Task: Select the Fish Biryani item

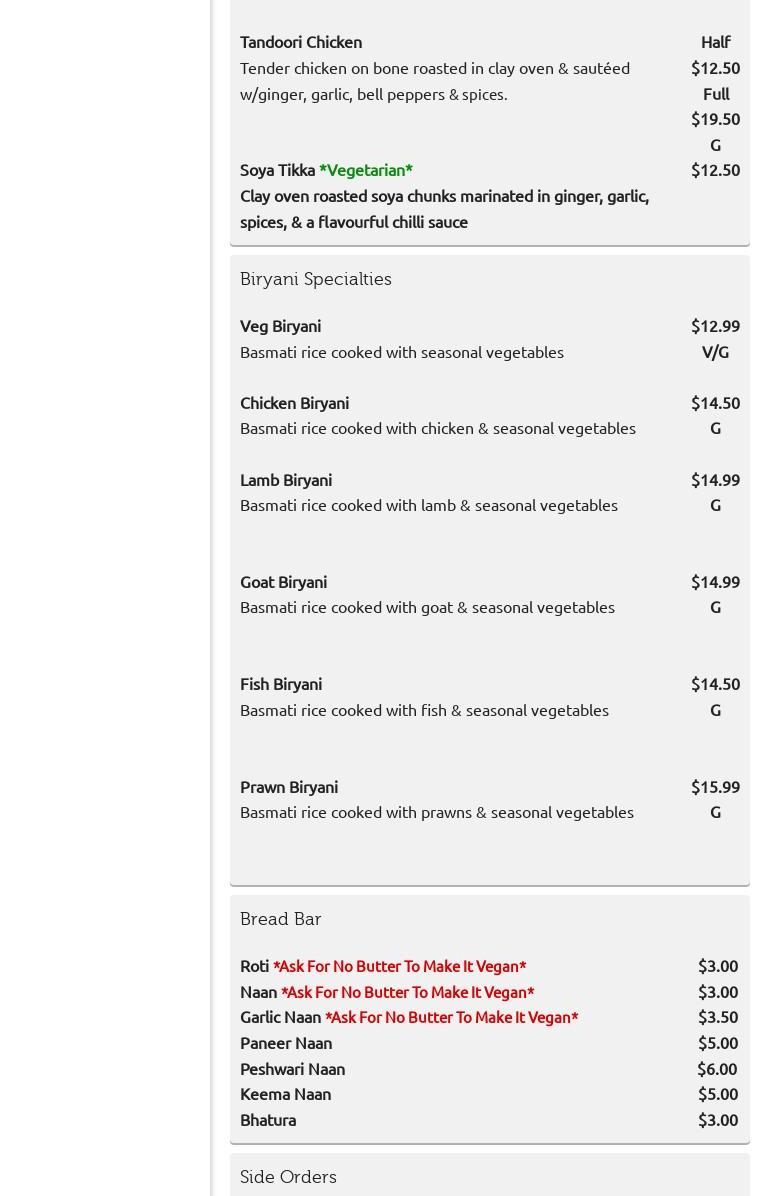Action: pyautogui.click(x=281, y=684)
